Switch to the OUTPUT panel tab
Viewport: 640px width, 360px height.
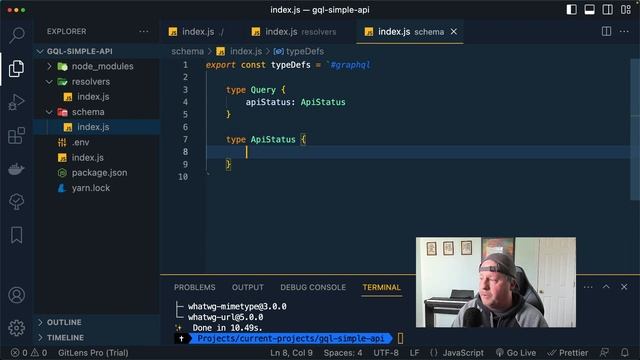tap(248, 287)
